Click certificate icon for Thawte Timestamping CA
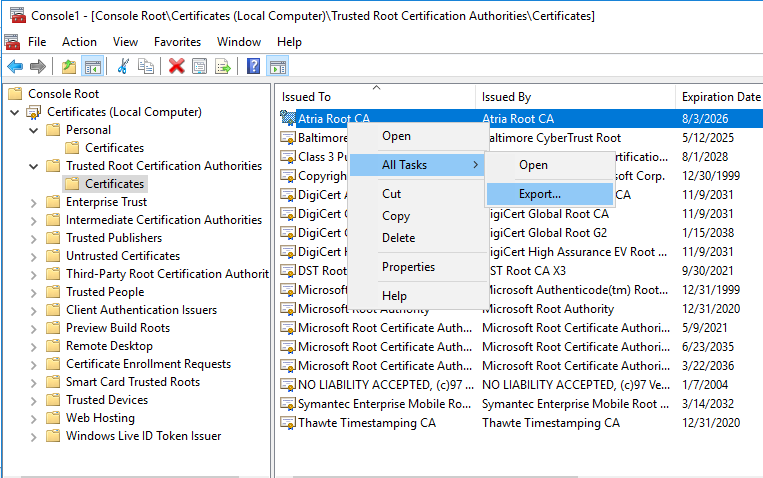The height and width of the screenshot is (478, 763). [x=288, y=423]
